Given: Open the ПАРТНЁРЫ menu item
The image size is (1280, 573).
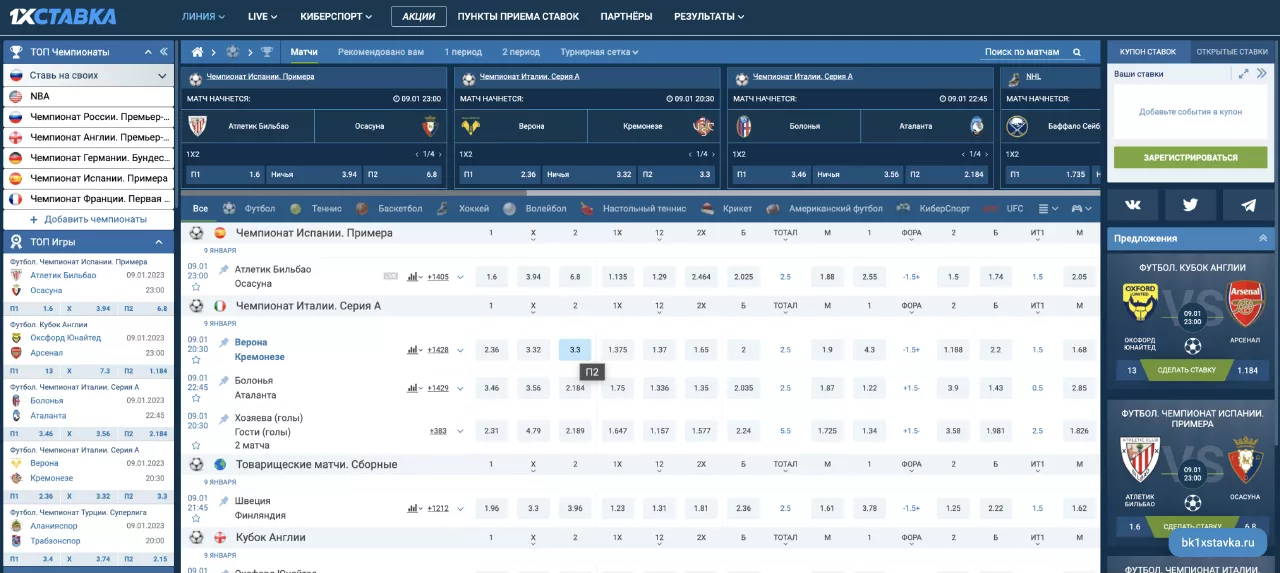Looking at the screenshot, I should click(626, 17).
